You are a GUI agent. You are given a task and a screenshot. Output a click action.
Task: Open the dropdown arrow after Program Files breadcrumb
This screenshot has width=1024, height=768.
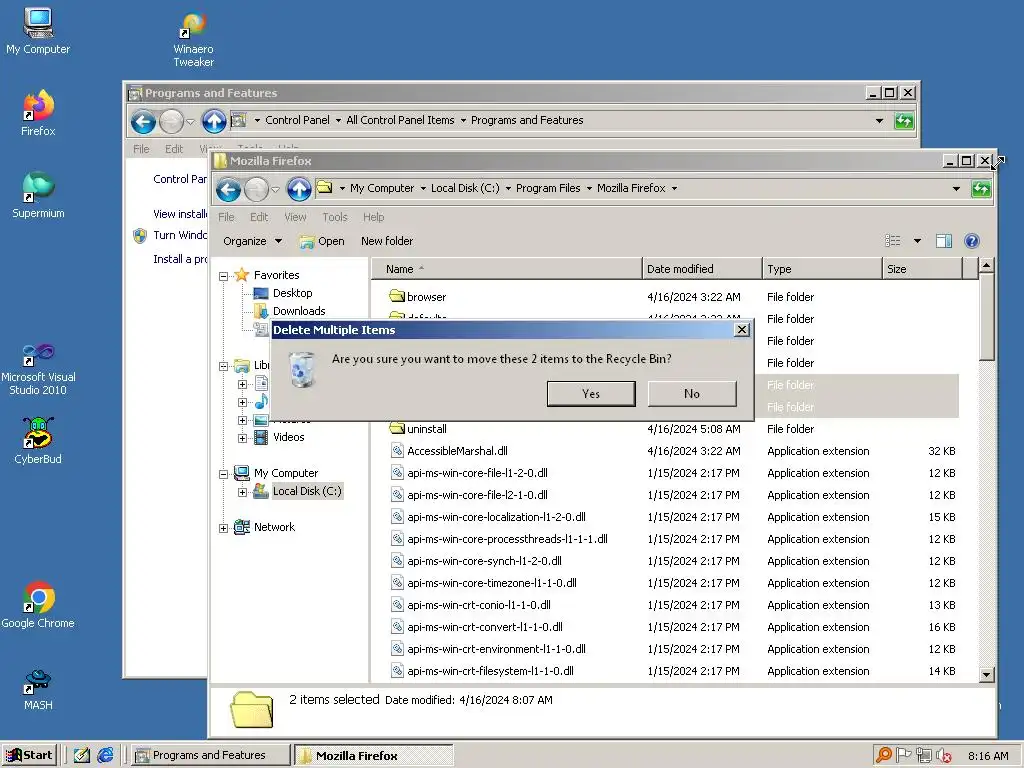coord(589,188)
